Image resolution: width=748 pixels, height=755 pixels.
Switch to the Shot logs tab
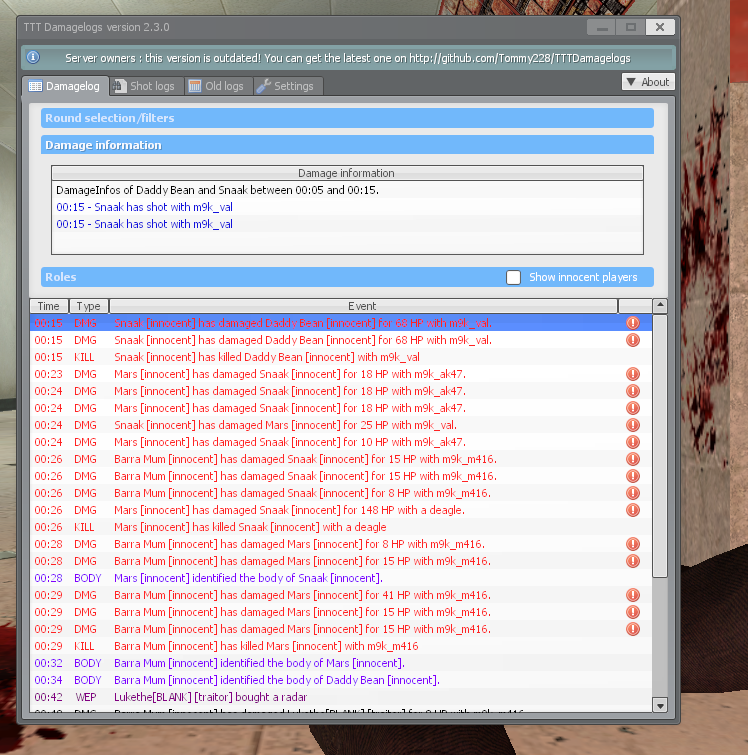[x=145, y=86]
